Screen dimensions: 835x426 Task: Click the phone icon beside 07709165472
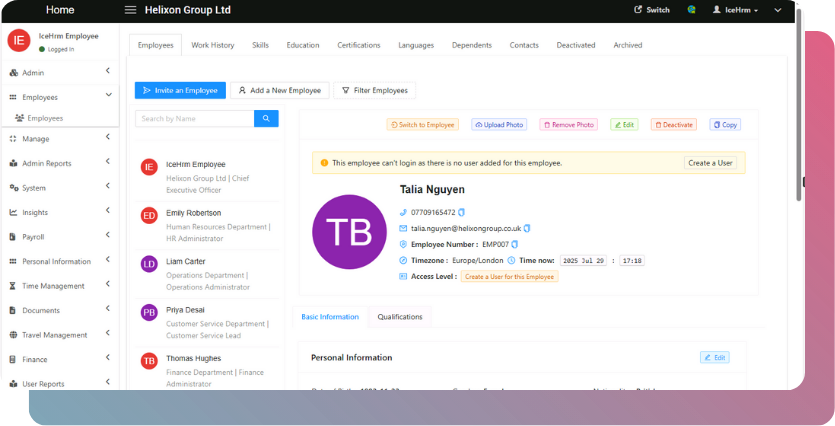tap(403, 212)
